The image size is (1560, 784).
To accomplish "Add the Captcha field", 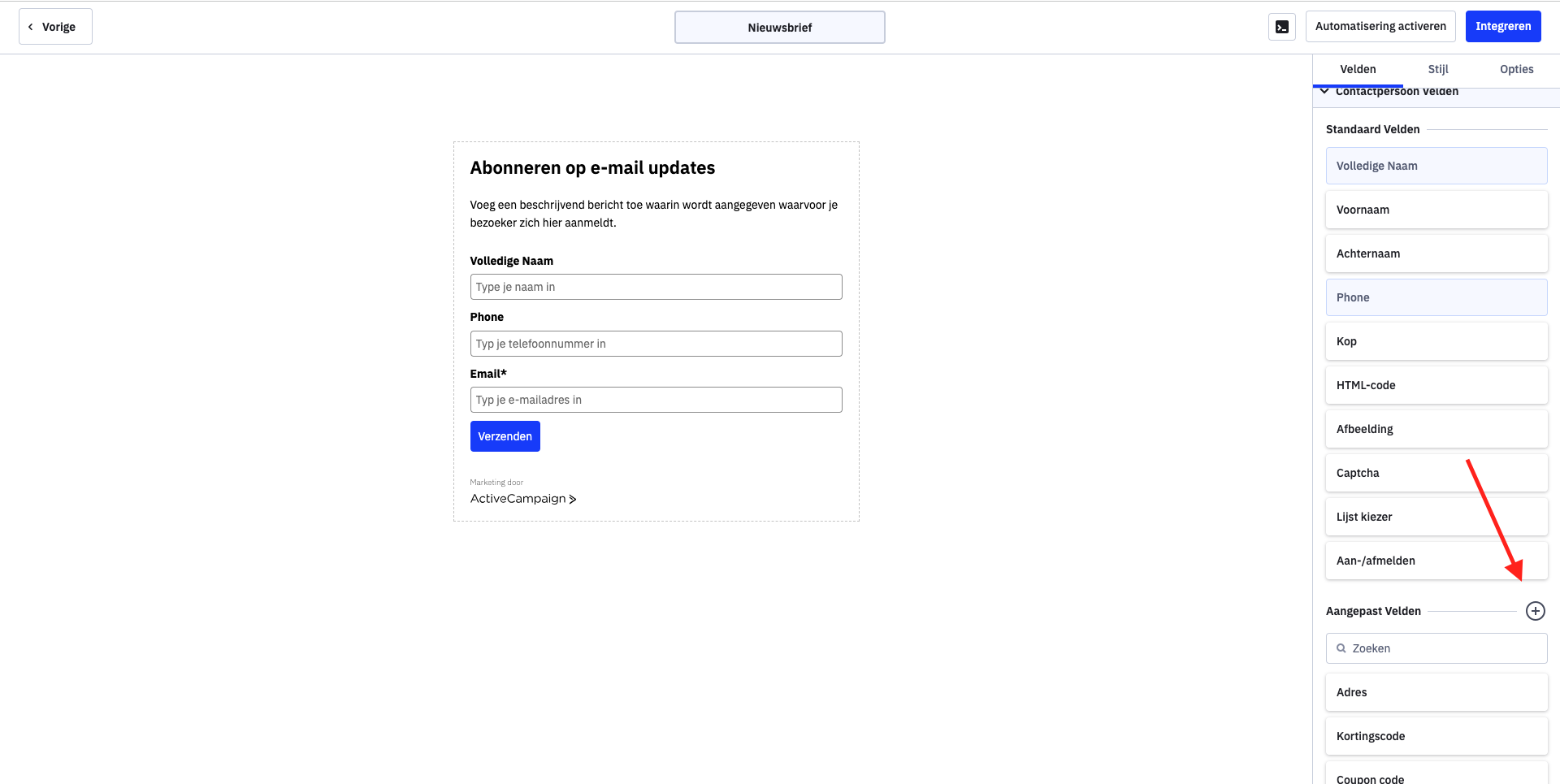I will pyautogui.click(x=1436, y=473).
